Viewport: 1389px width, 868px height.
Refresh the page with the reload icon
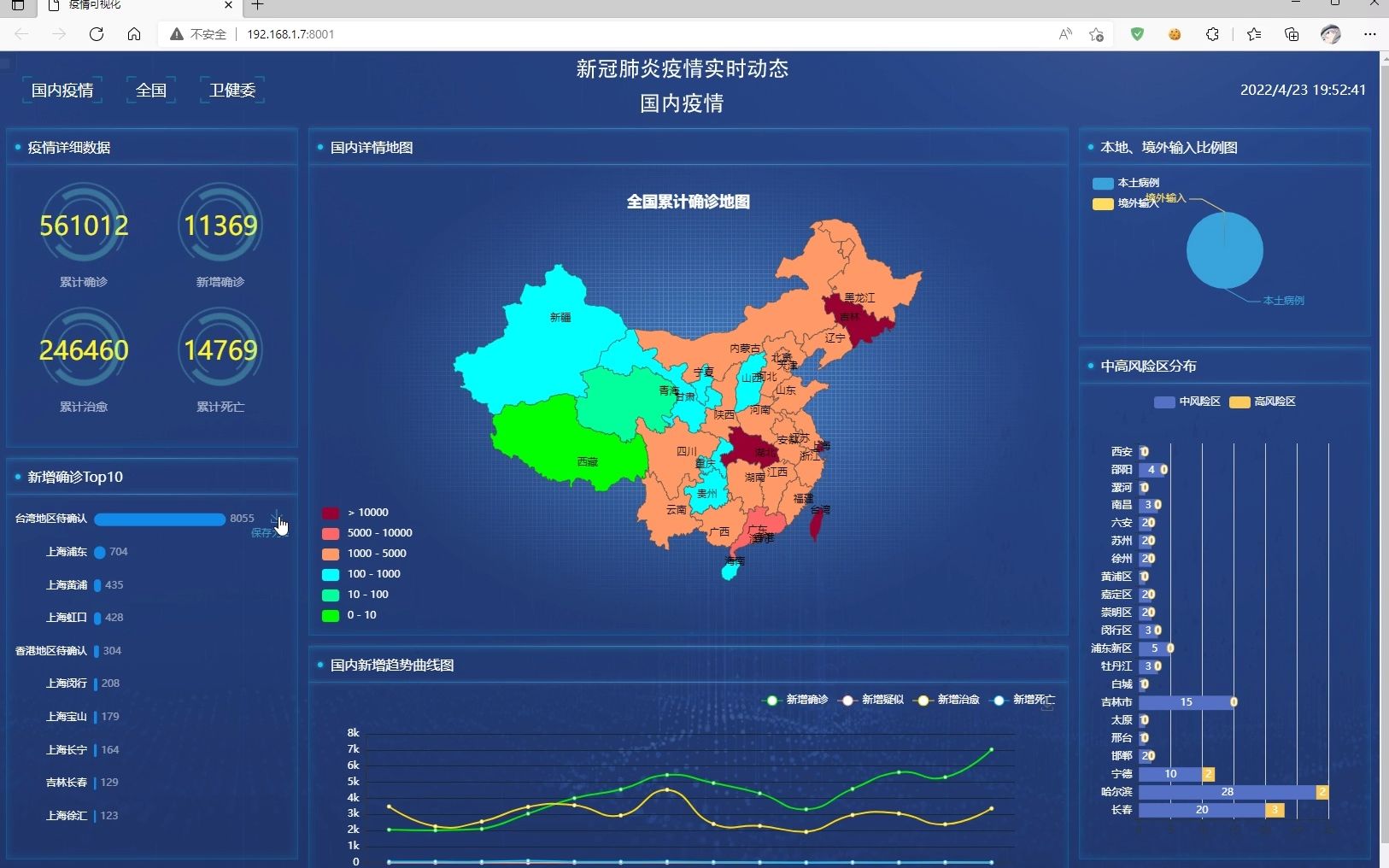tap(97, 34)
